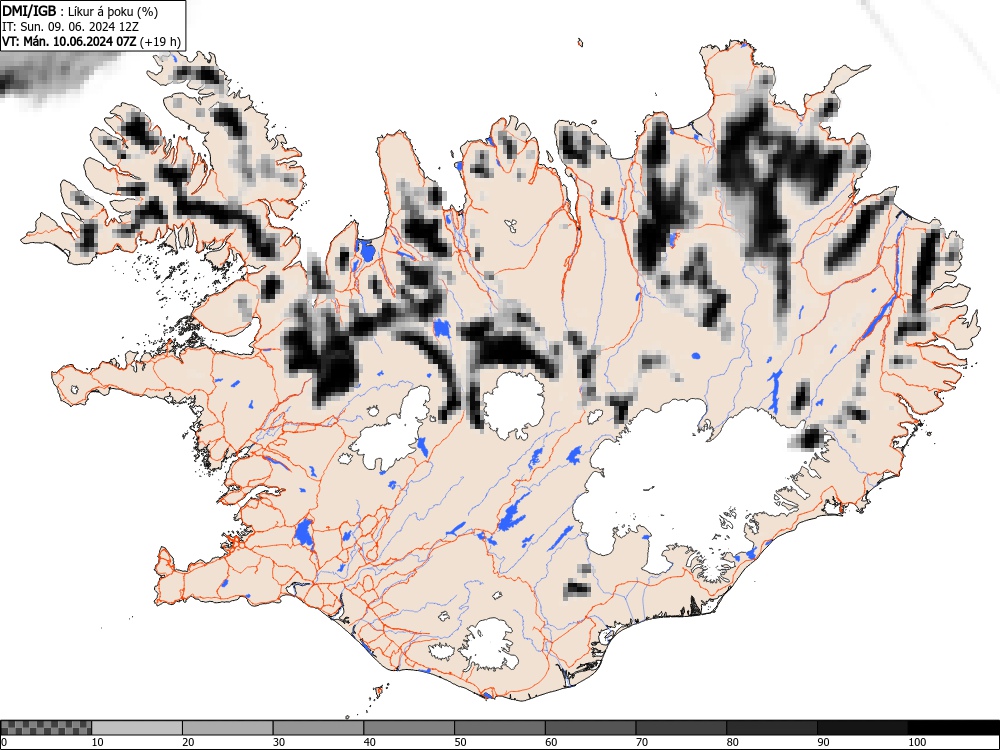Viewport: 1000px width, 750px height.
Task: Click the legend label '100'
Action: point(916,742)
